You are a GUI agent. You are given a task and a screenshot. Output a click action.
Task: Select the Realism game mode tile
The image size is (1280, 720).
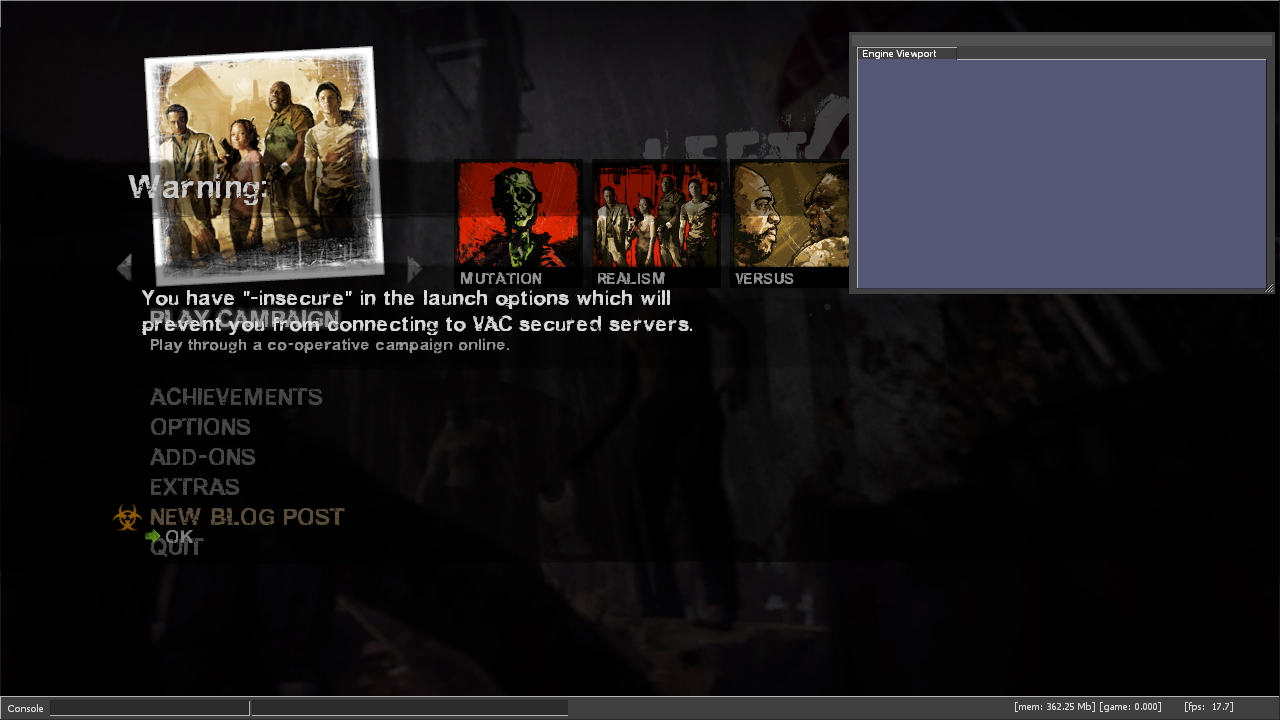pyautogui.click(x=656, y=223)
